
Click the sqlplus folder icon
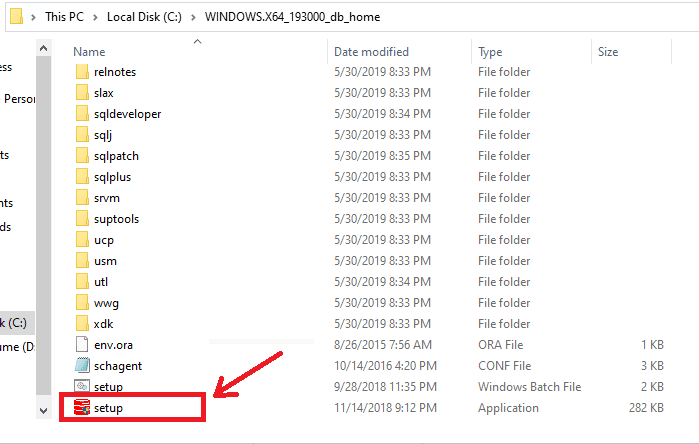[82, 177]
